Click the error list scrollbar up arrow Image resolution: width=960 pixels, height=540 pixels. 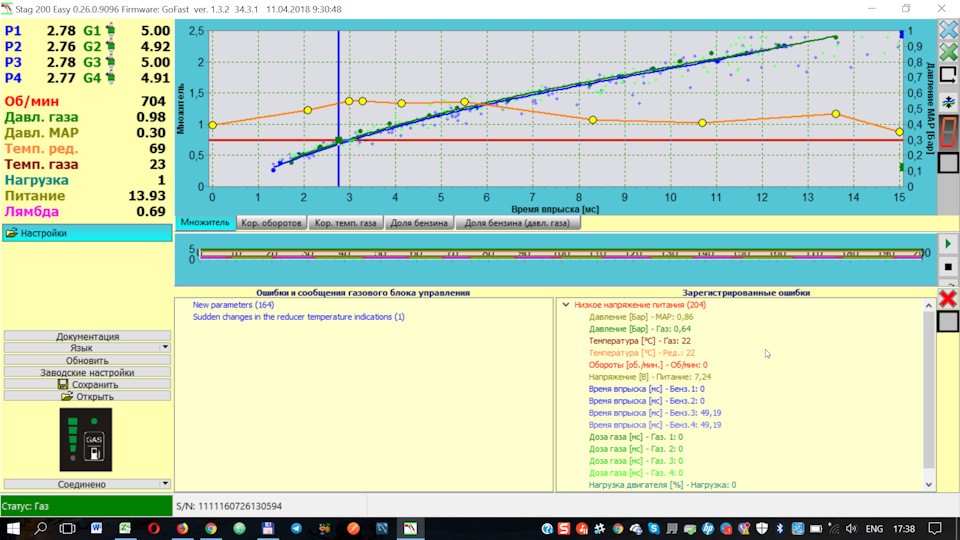929,305
